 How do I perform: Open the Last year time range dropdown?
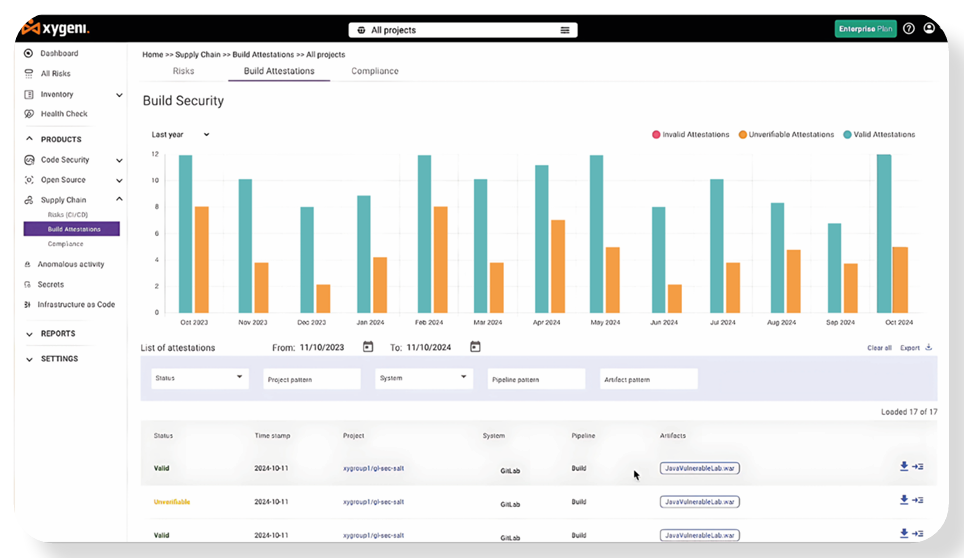point(180,134)
